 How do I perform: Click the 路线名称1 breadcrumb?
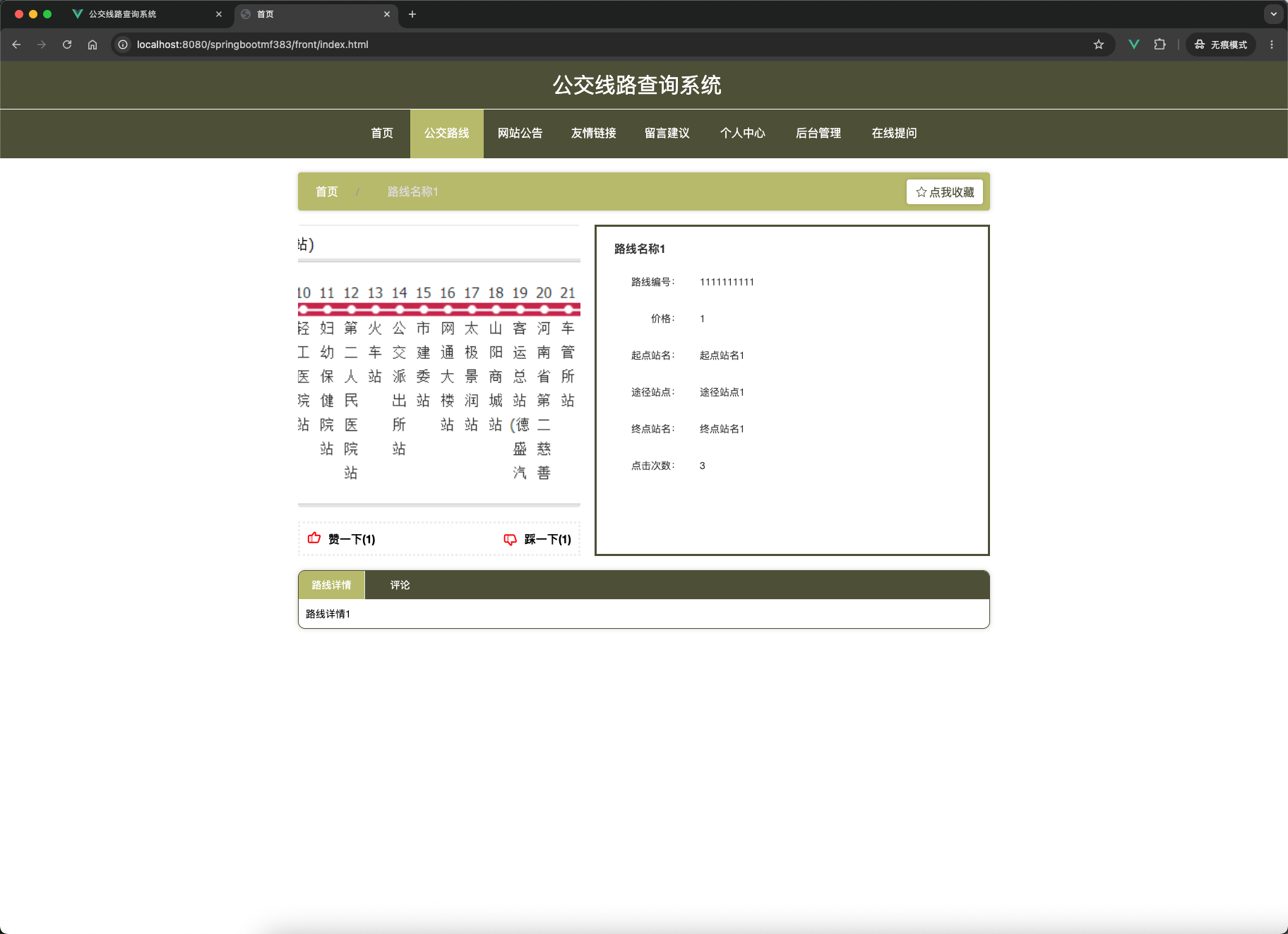413,192
